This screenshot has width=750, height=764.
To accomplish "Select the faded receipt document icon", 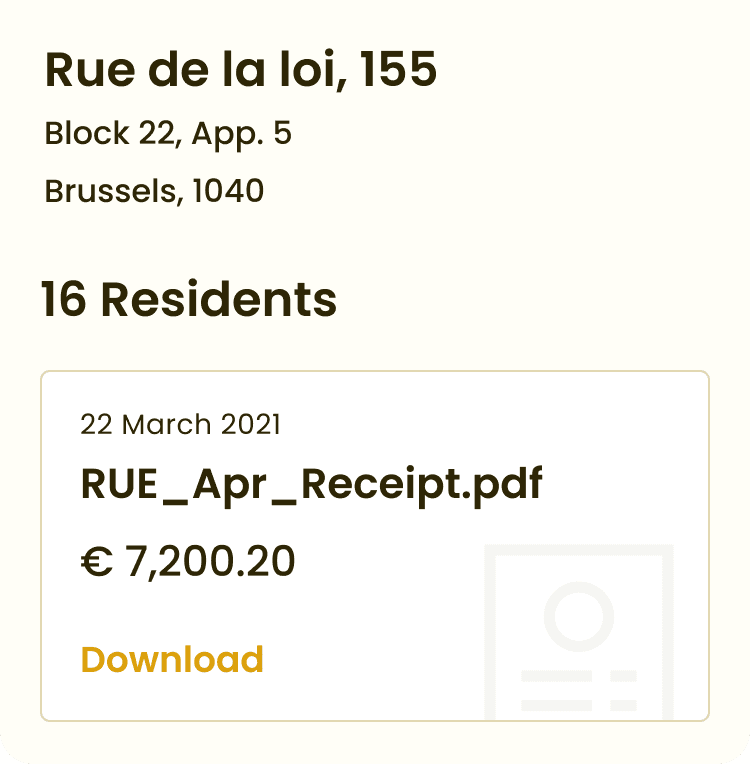I will tap(579, 631).
